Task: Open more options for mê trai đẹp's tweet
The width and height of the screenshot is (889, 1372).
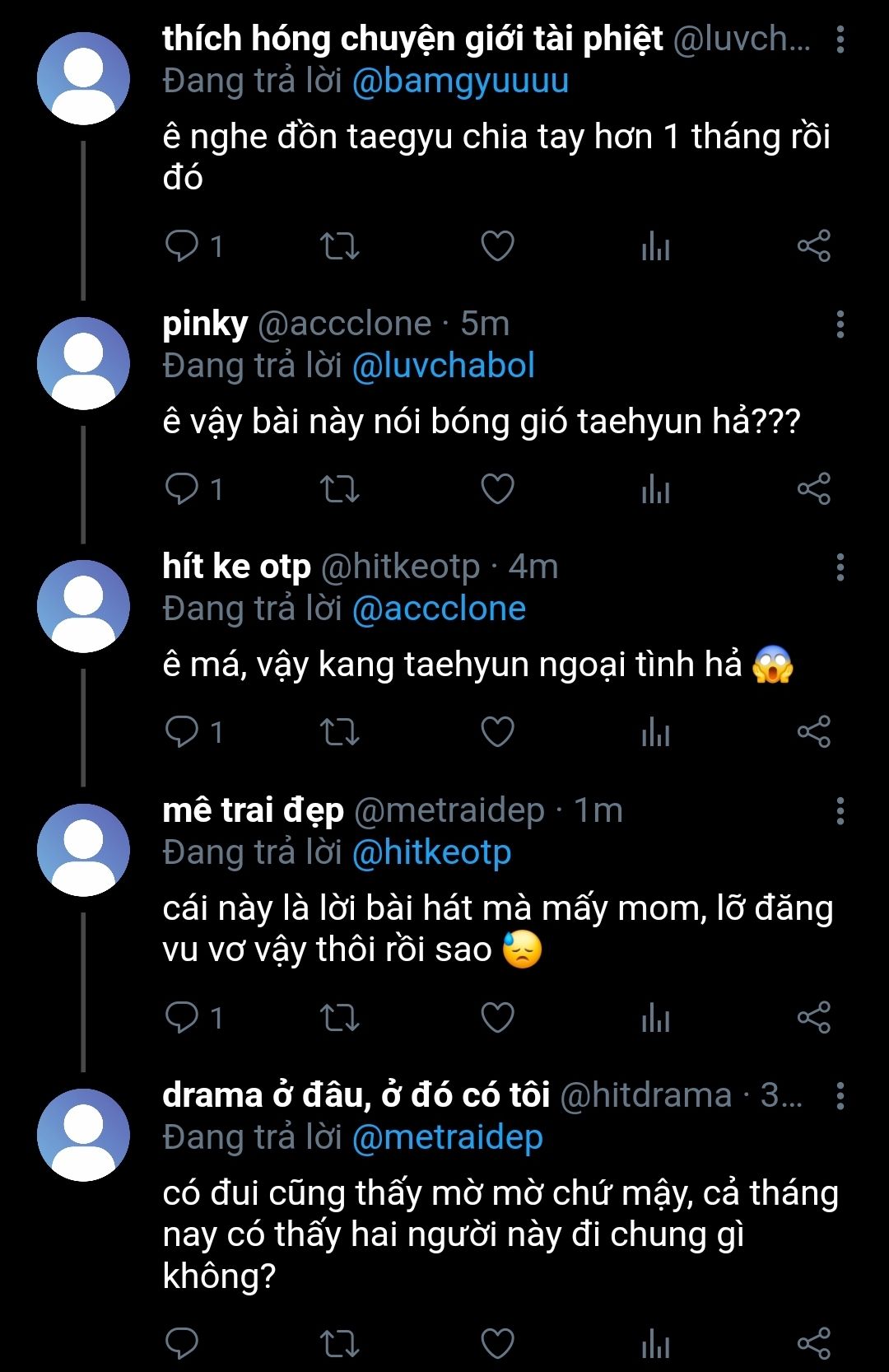Action: [x=840, y=811]
